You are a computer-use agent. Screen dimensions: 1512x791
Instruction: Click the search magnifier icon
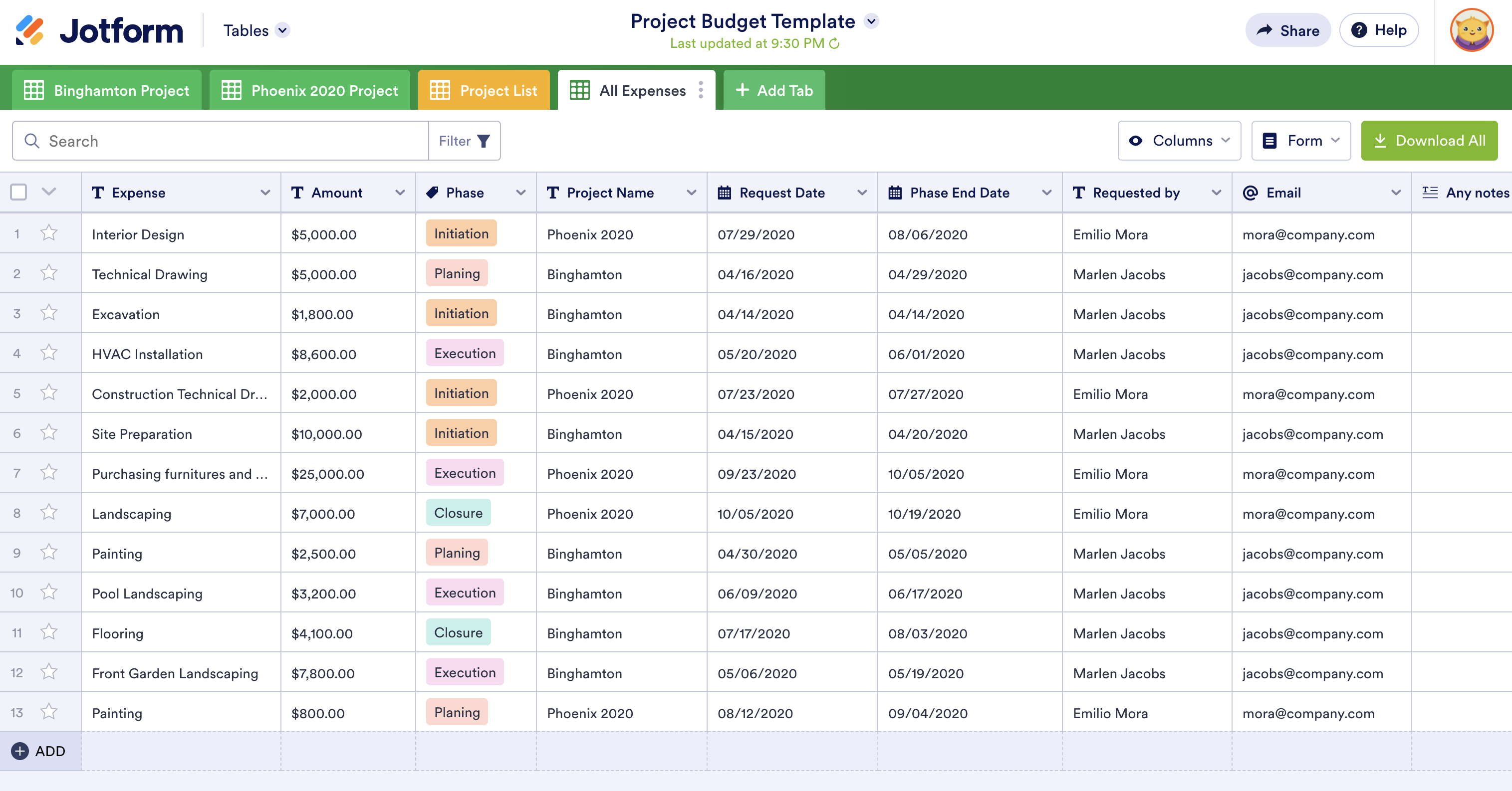point(32,141)
